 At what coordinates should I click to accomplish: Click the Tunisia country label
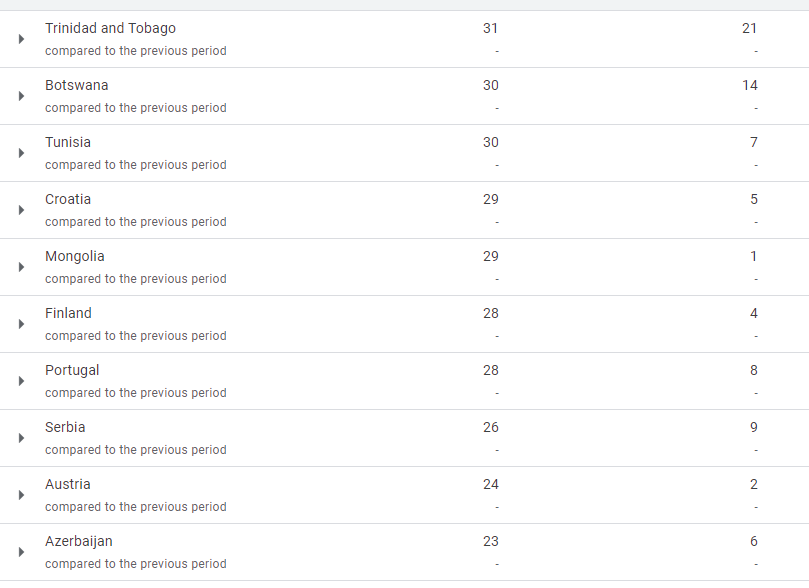(x=68, y=142)
